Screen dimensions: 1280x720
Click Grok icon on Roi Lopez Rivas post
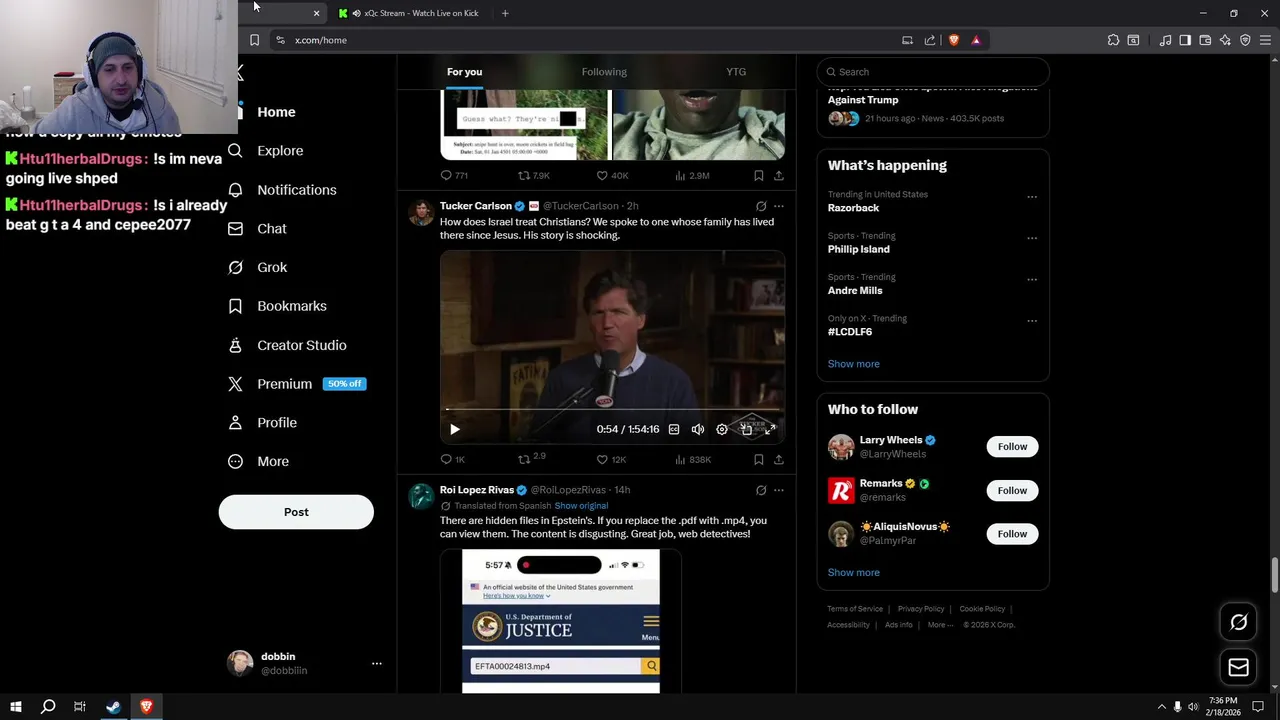[x=761, y=490]
